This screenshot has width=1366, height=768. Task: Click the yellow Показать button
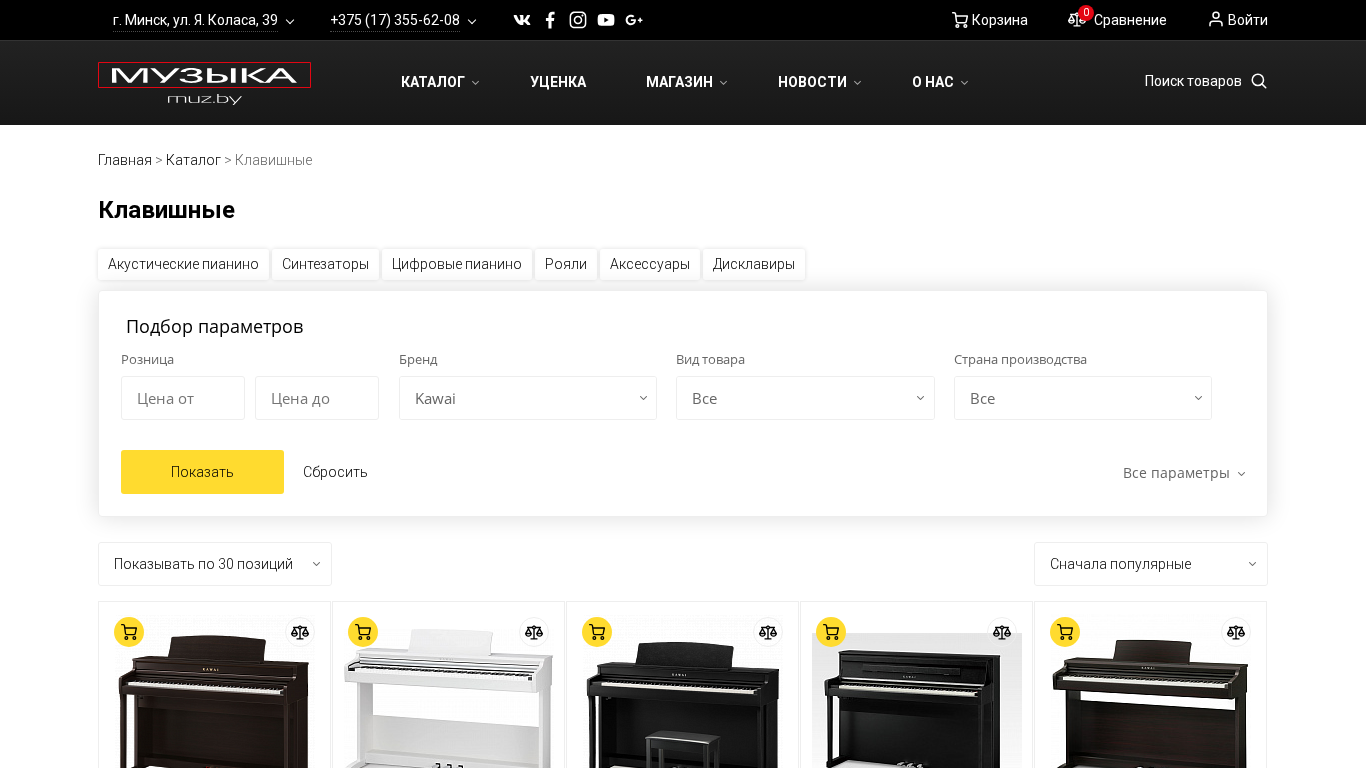pos(202,472)
